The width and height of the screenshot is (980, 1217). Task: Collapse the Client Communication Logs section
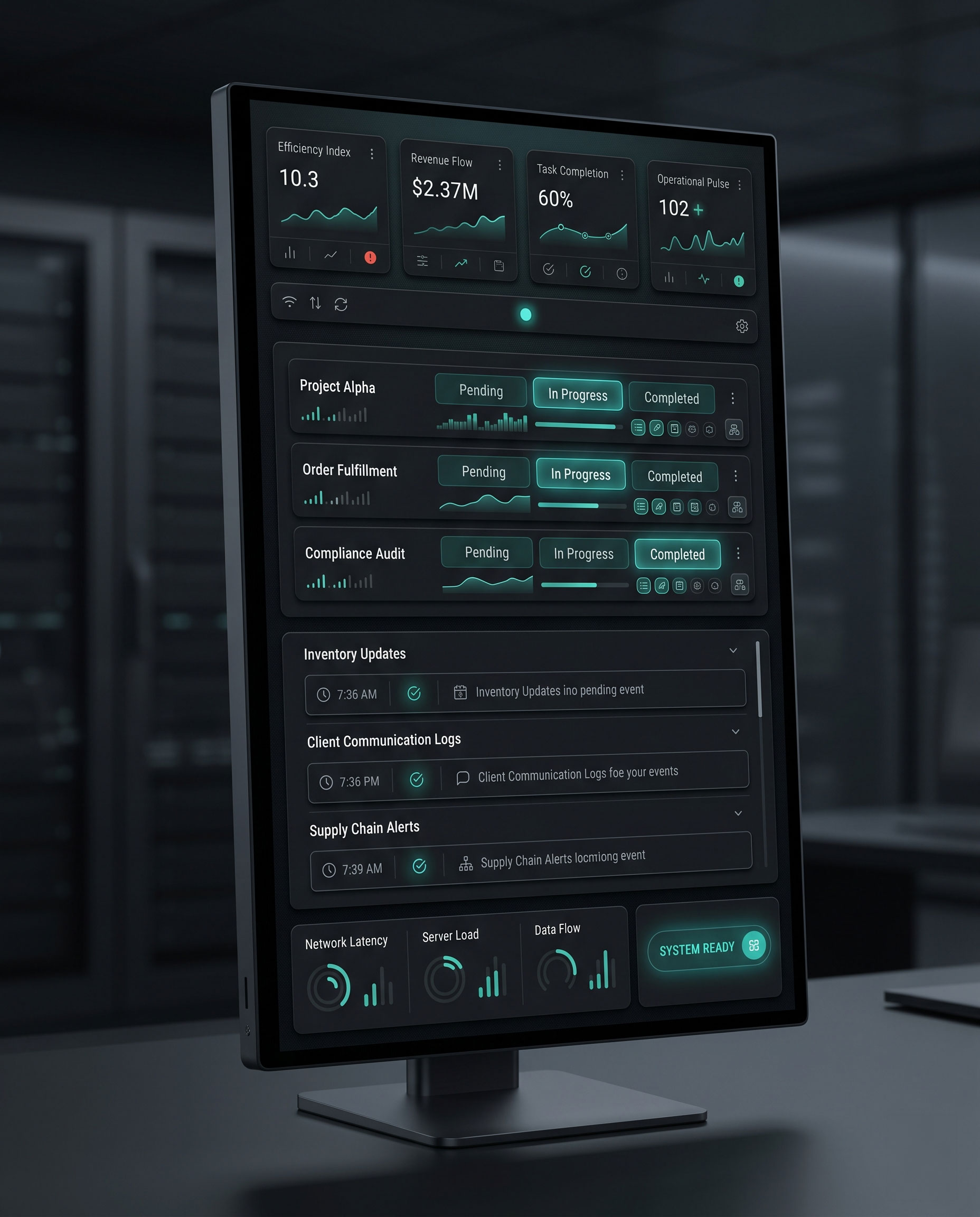(x=736, y=732)
